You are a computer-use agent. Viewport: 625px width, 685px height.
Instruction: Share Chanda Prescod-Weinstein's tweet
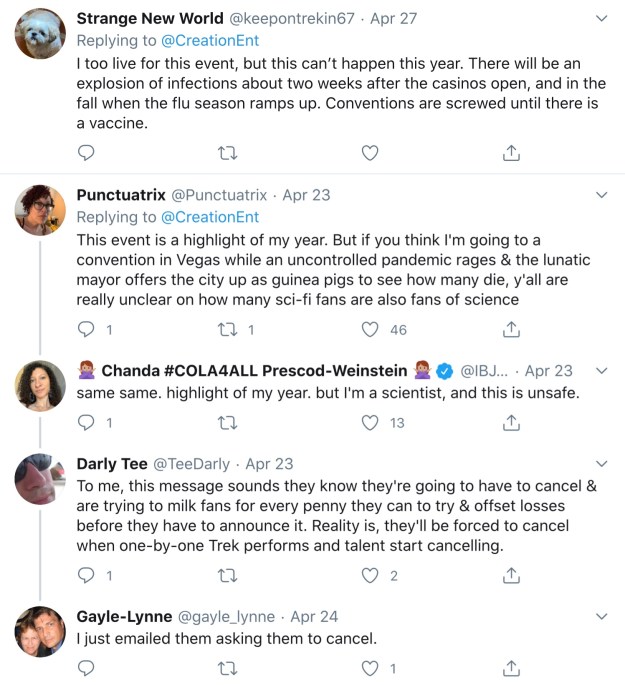[510, 423]
